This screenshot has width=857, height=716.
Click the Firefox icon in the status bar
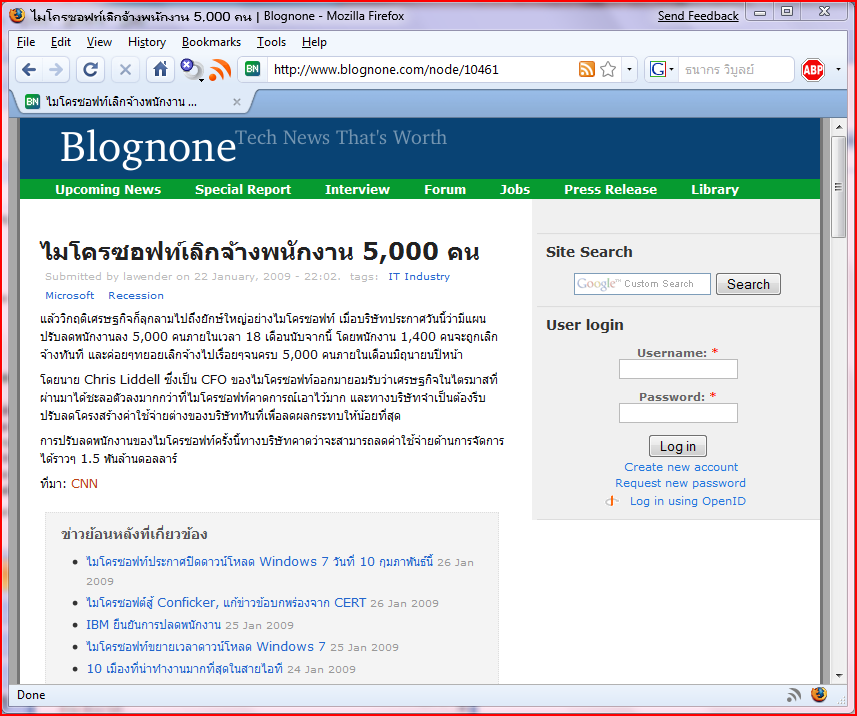click(x=819, y=694)
